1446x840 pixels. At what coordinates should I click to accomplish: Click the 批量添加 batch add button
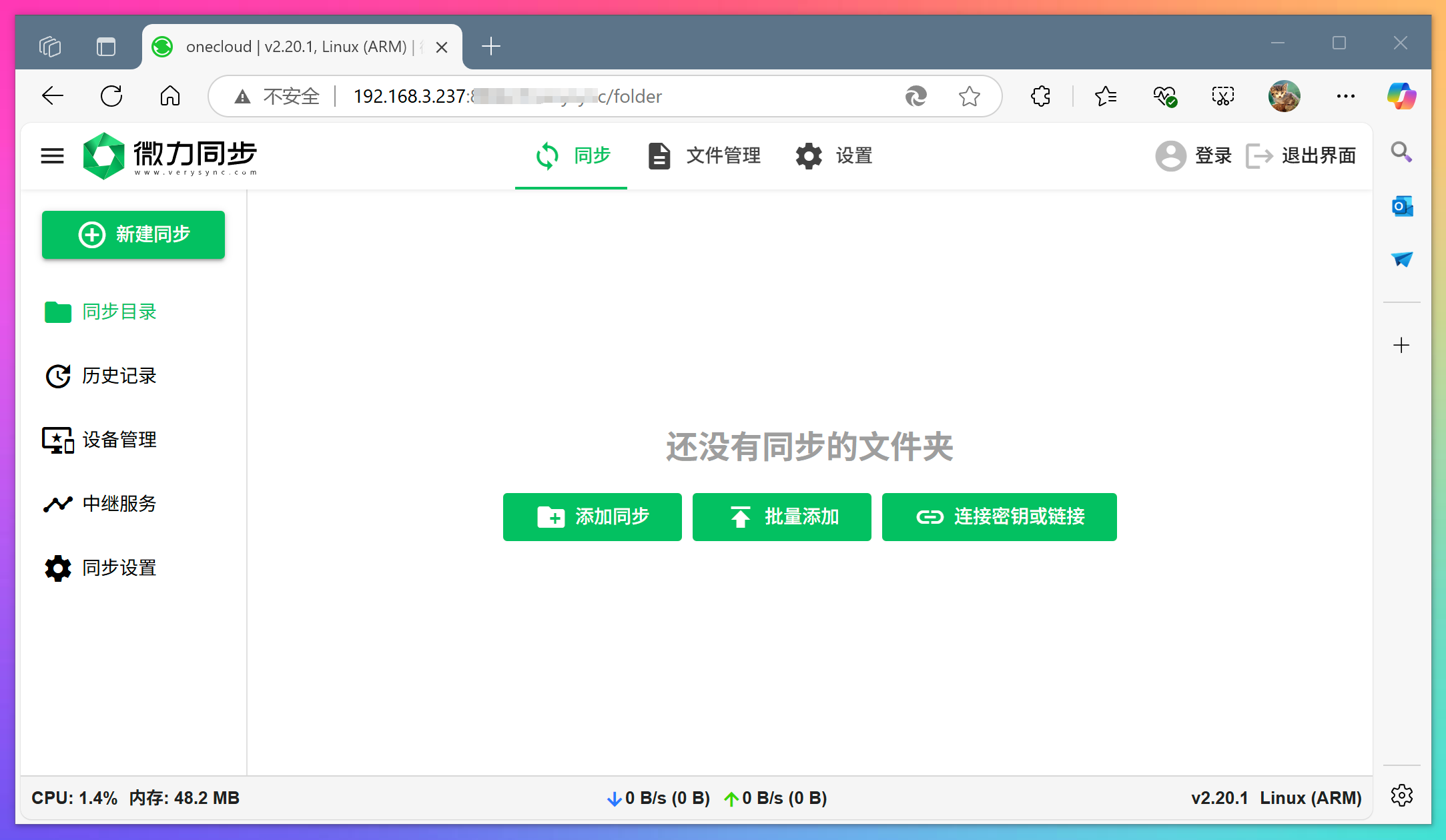[781, 516]
